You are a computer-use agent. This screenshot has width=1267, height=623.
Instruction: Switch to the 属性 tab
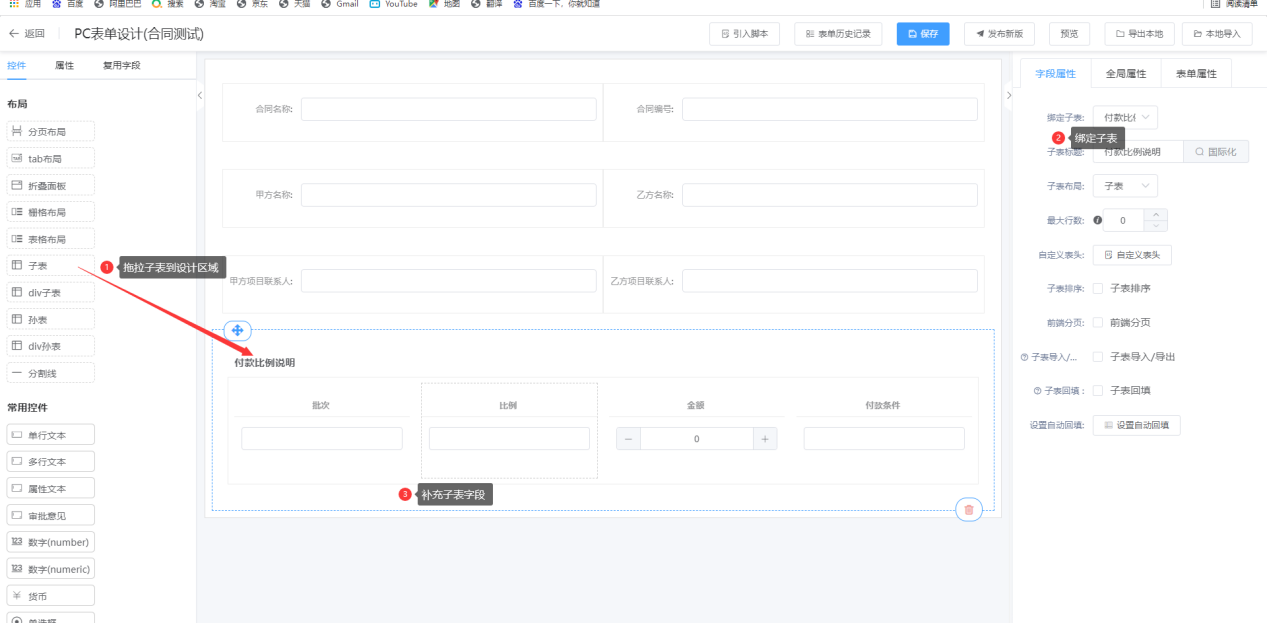(64, 65)
